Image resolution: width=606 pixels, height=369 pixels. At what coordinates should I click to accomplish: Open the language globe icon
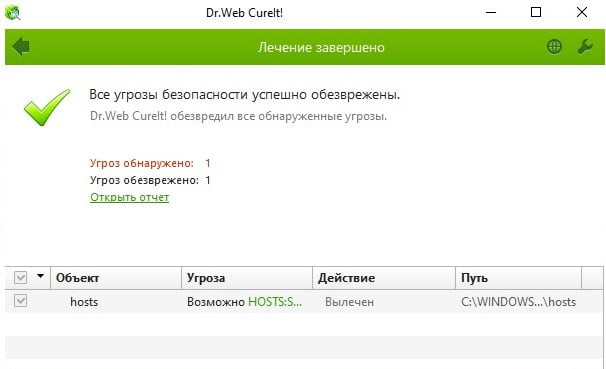pos(555,47)
